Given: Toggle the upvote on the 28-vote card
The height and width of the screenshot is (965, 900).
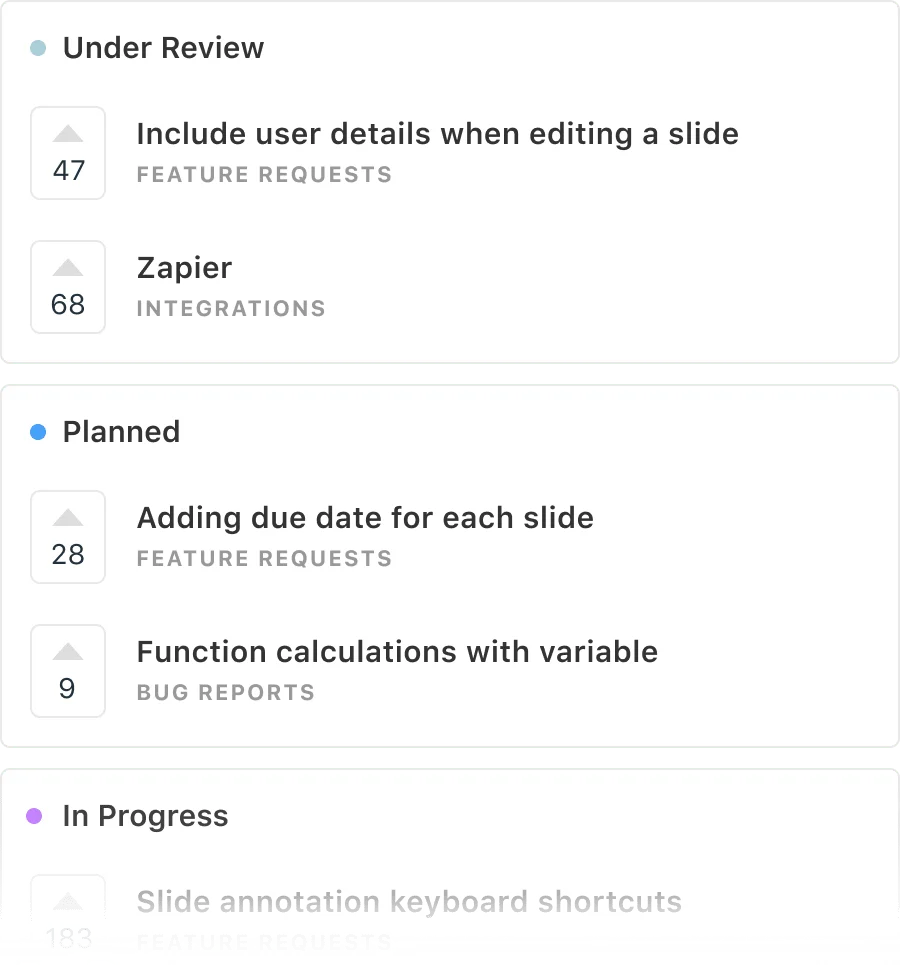Looking at the screenshot, I should pyautogui.click(x=67, y=537).
